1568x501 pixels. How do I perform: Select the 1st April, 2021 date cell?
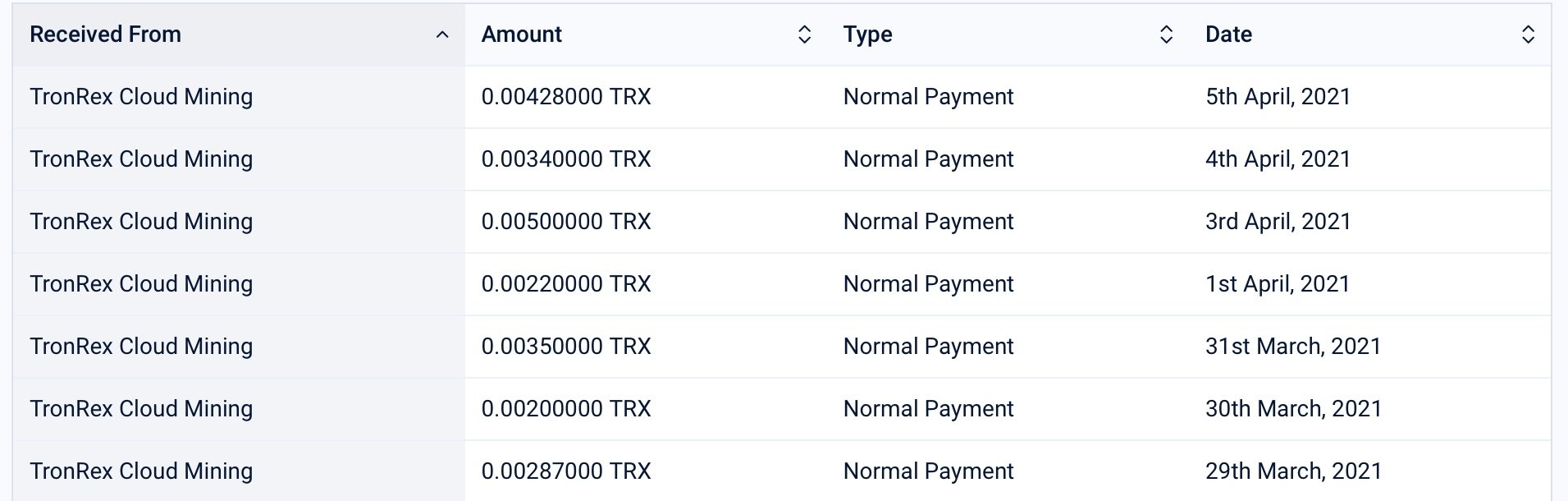pos(1278,284)
